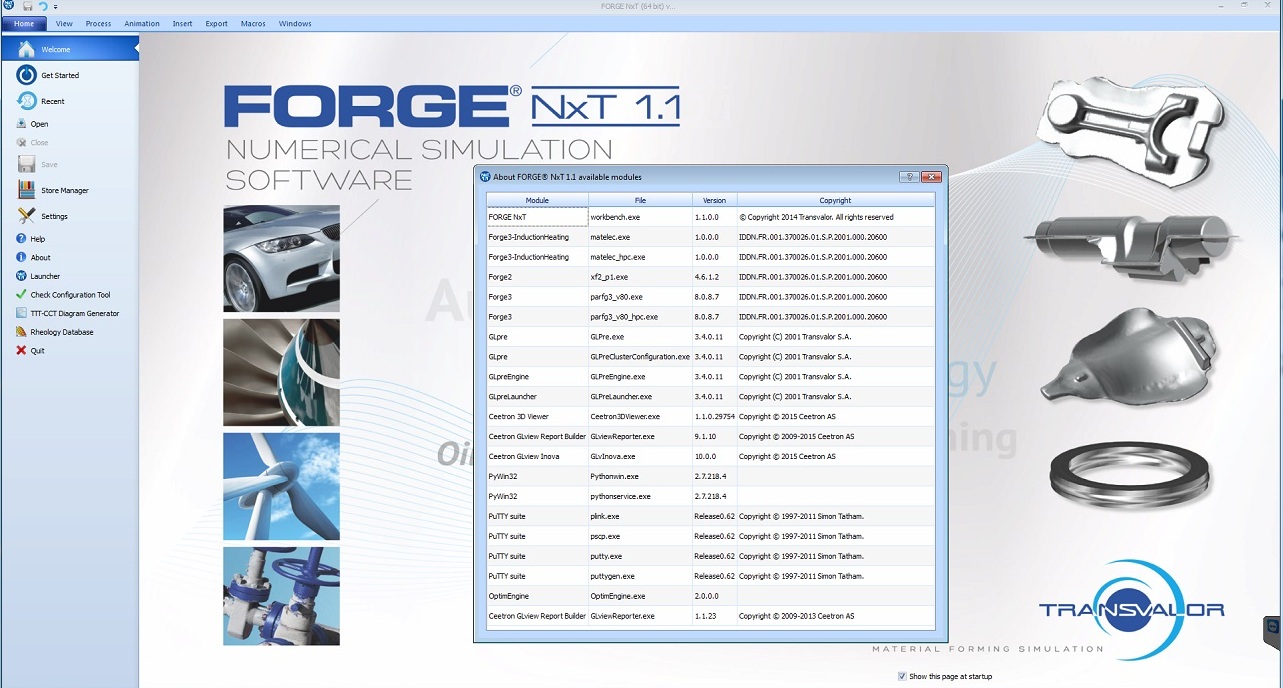Open the View ribbon tab
The width and height of the screenshot is (1283, 688).
click(64, 23)
